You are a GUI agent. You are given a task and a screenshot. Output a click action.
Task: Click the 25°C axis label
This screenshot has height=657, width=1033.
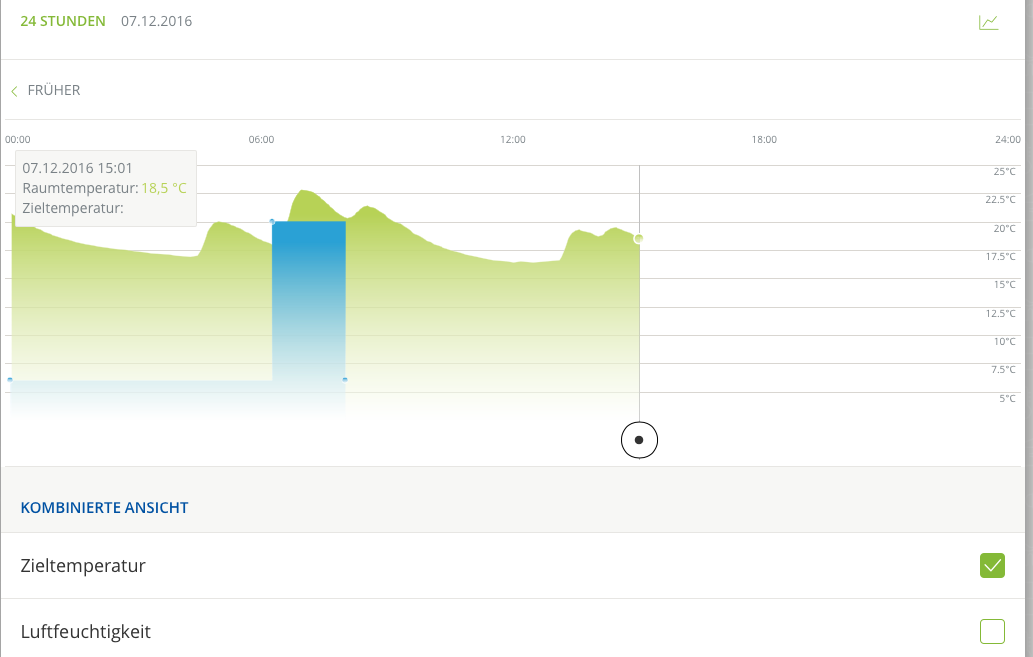click(x=1005, y=171)
